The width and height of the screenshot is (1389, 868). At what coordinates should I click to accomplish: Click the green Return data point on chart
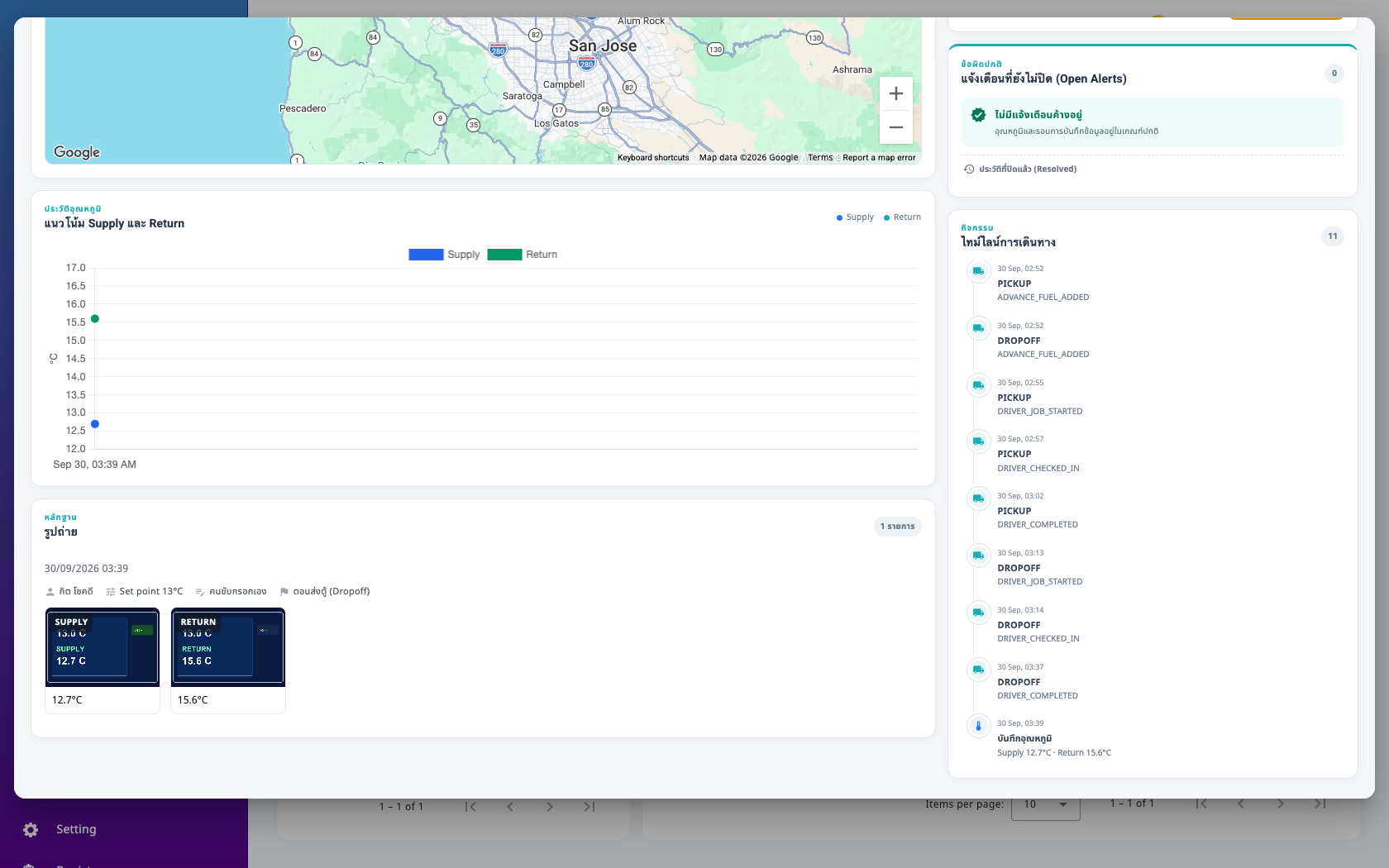[x=95, y=319]
